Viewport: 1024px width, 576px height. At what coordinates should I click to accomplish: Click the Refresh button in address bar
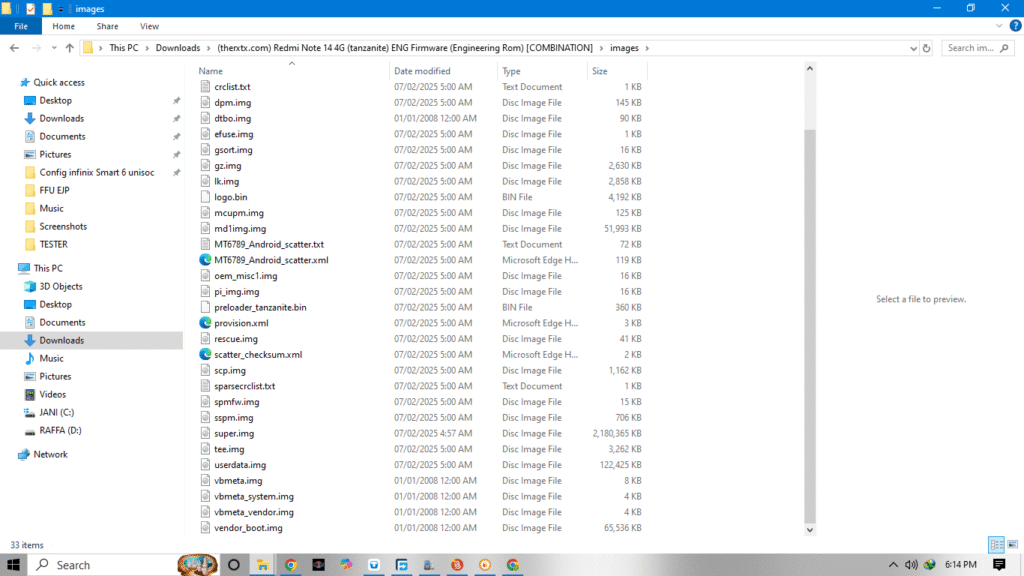927,48
